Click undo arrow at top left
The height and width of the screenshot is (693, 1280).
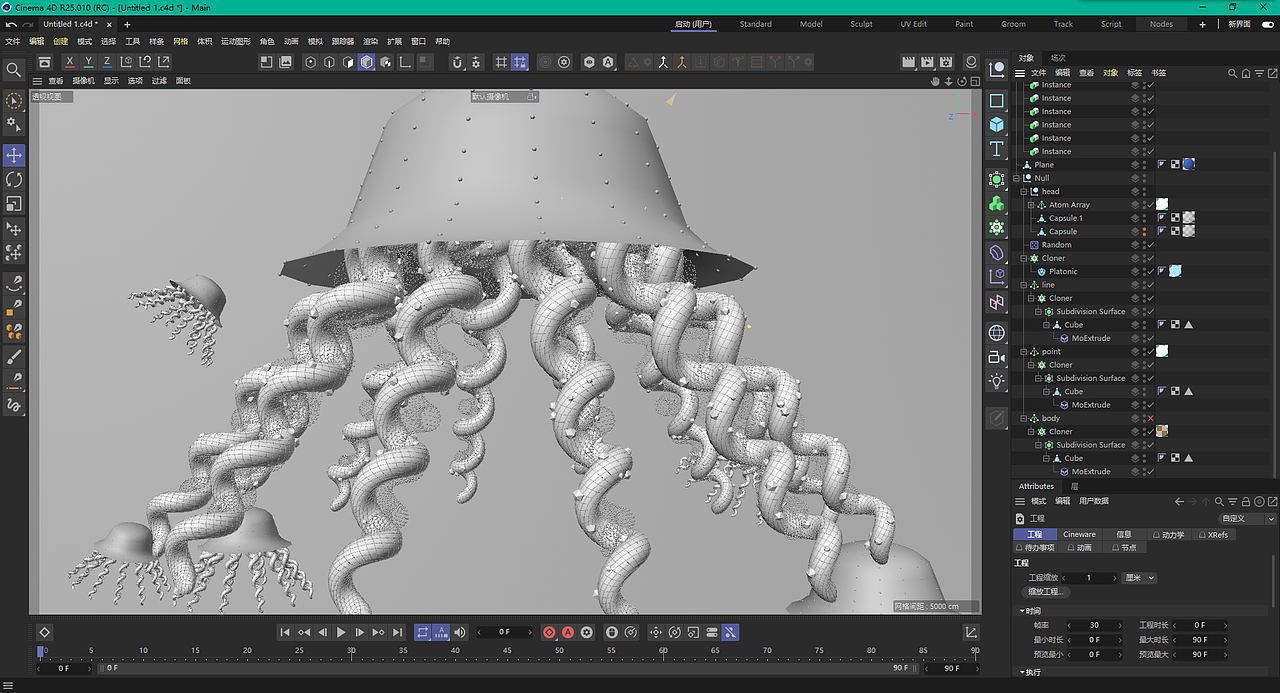(11, 24)
